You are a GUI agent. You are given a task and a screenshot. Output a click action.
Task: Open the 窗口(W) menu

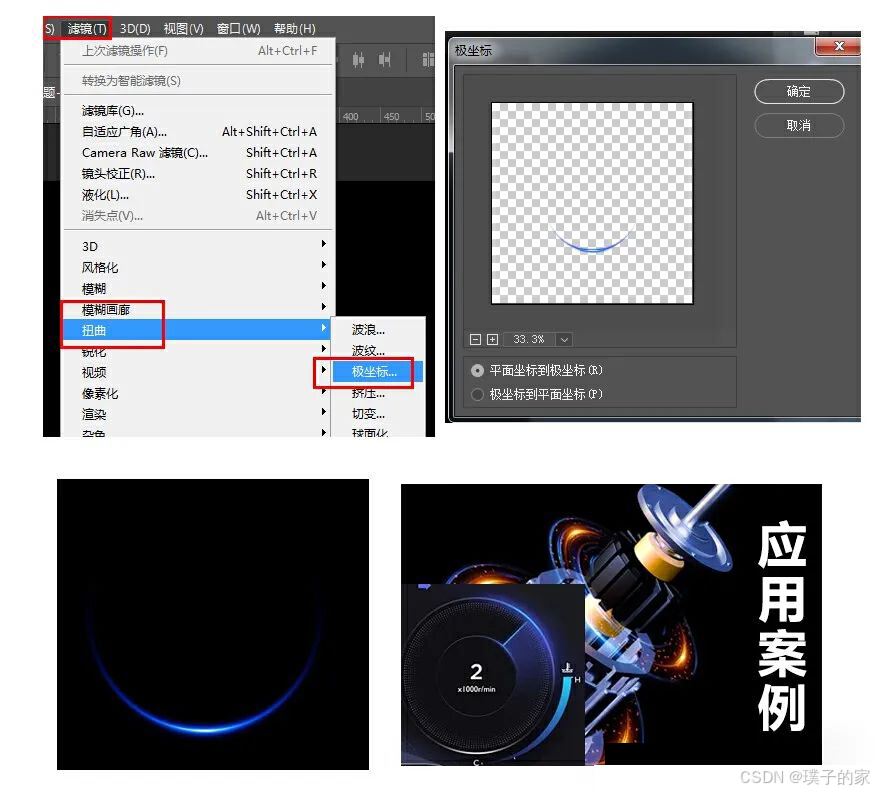[239, 28]
